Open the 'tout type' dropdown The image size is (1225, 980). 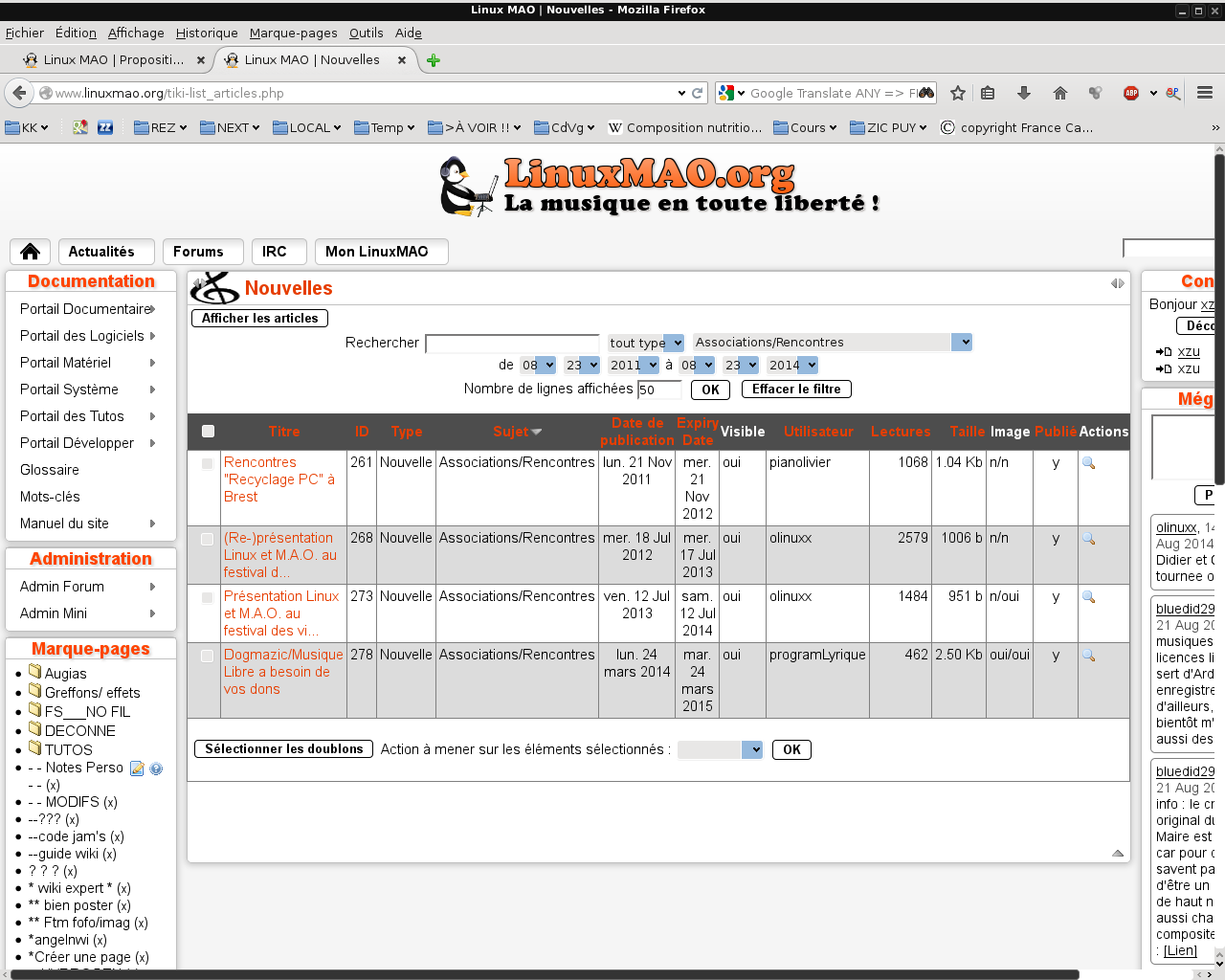[646, 343]
